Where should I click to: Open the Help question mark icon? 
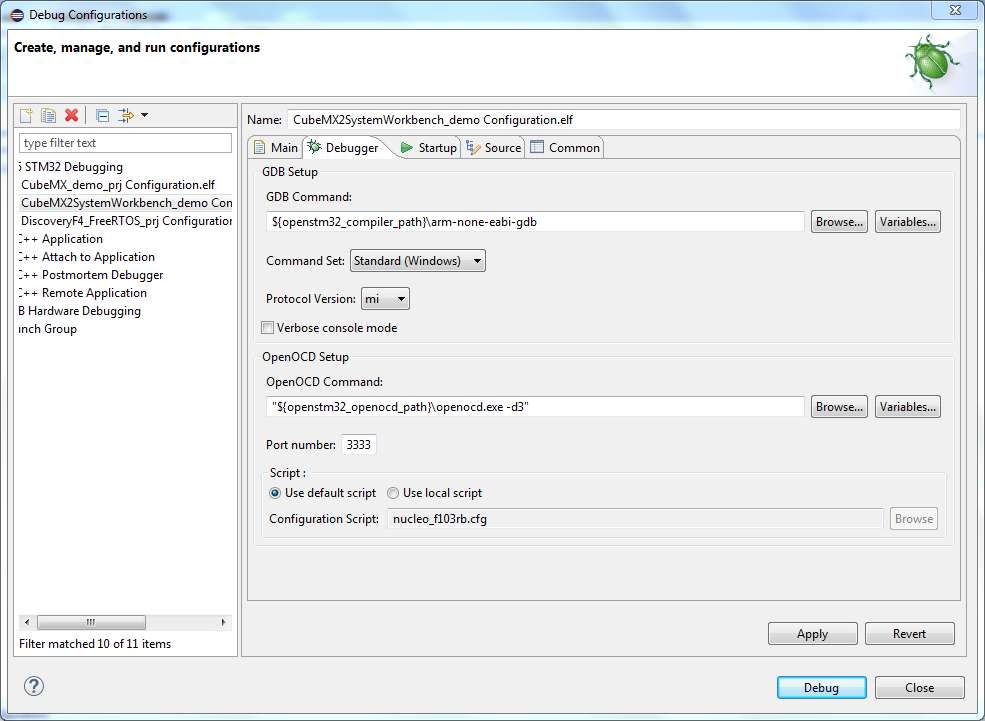coord(34,686)
